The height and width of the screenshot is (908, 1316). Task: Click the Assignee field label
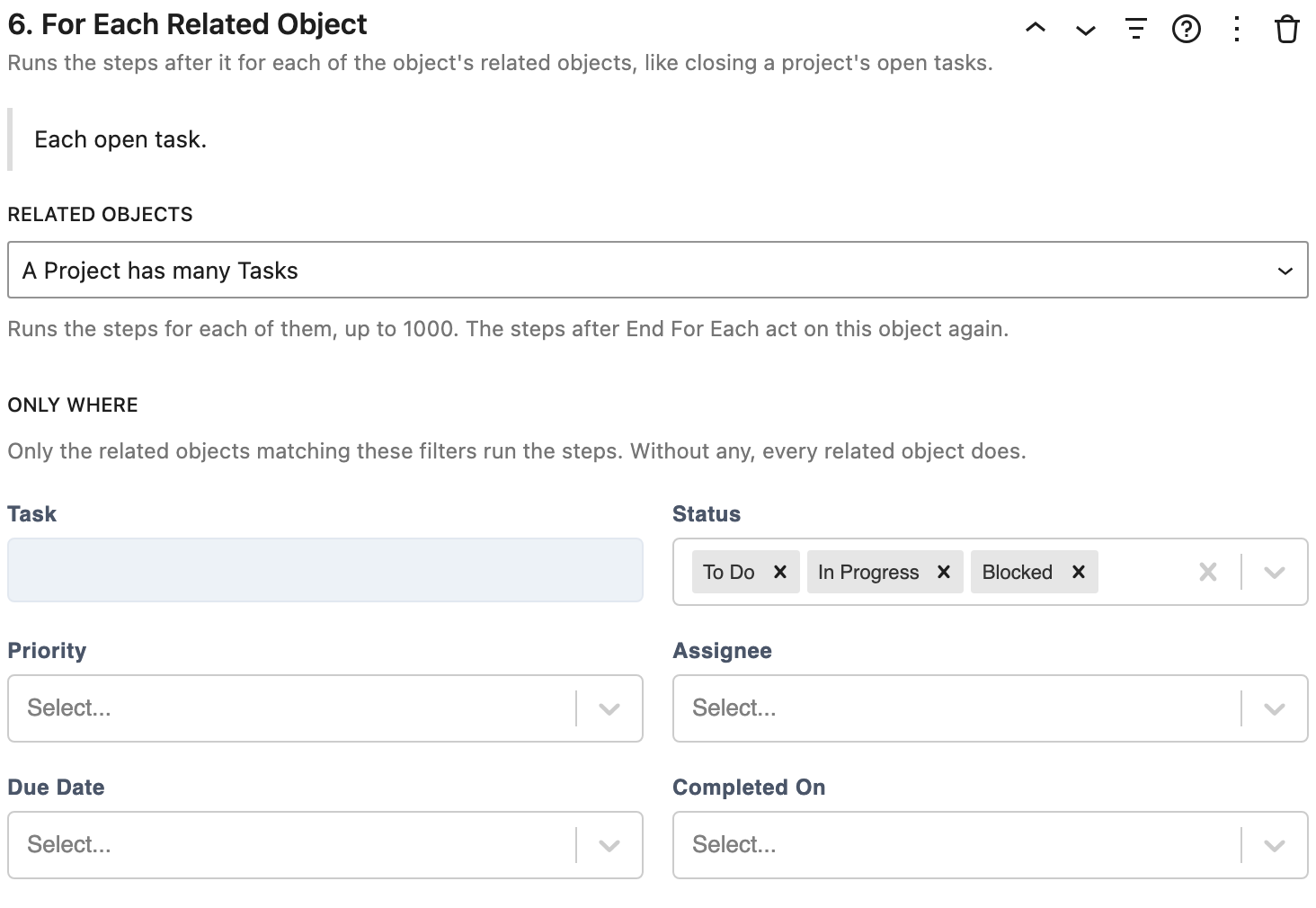click(x=723, y=651)
